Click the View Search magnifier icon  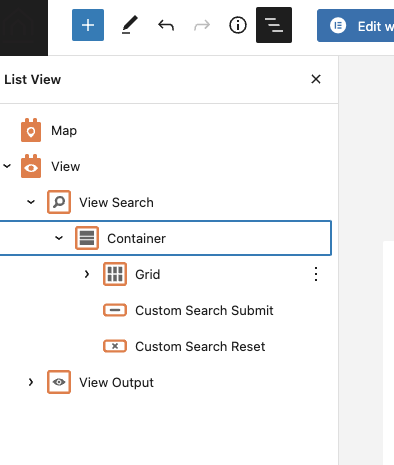tap(59, 202)
